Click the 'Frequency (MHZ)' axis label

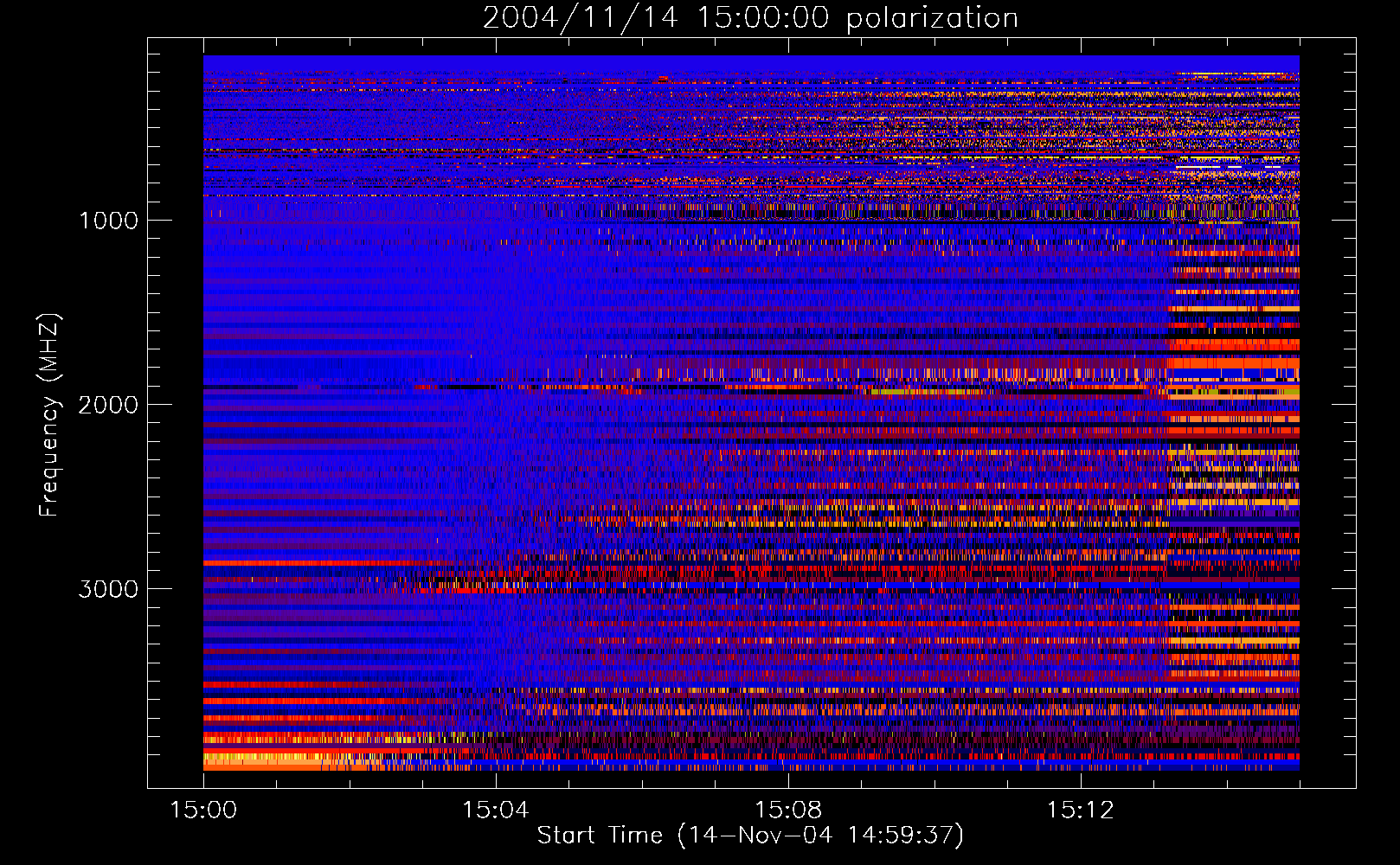point(50,415)
